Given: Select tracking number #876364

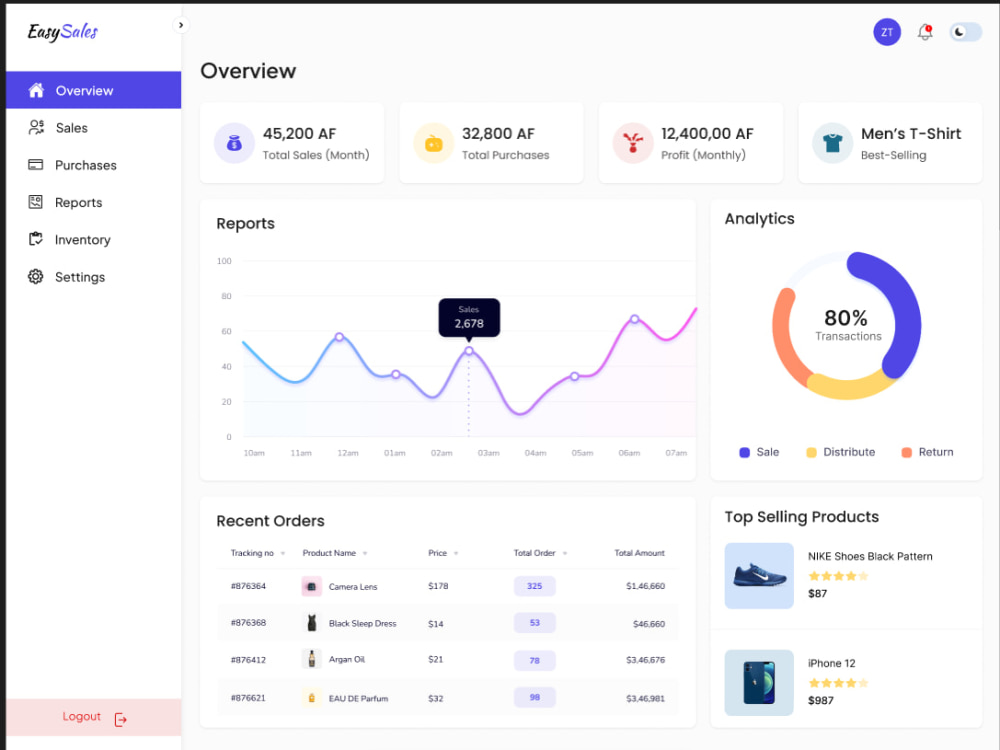Looking at the screenshot, I should click(248, 586).
